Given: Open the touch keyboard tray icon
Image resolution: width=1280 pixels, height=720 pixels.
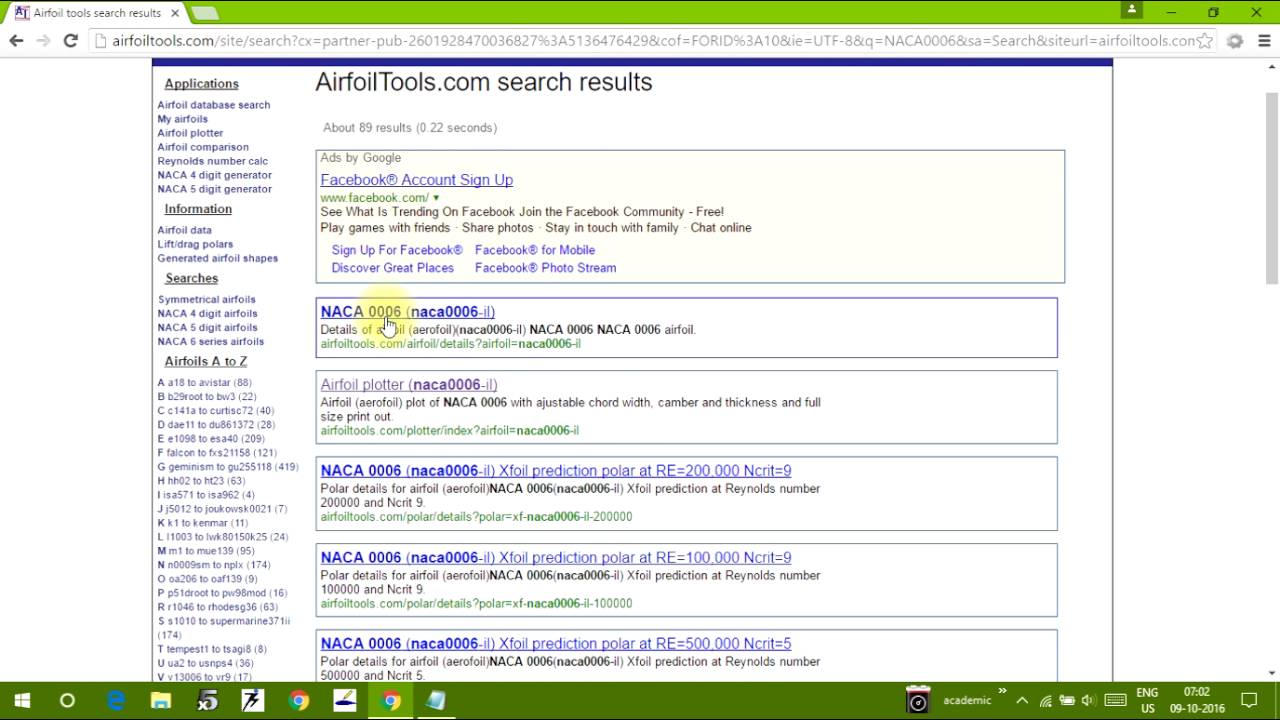Looking at the screenshot, I should [x=1116, y=701].
